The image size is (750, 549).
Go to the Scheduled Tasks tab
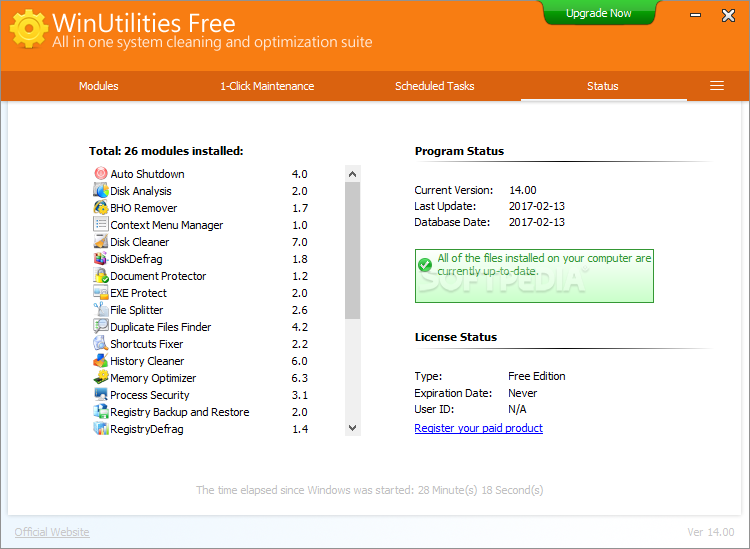point(434,86)
